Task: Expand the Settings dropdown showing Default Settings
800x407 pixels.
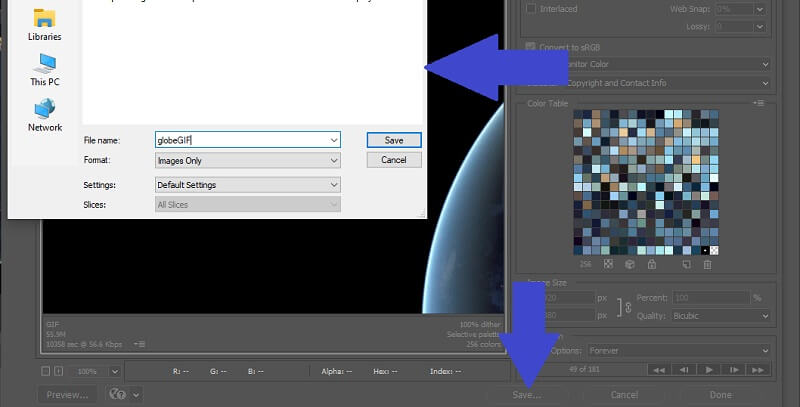Action: (248, 185)
